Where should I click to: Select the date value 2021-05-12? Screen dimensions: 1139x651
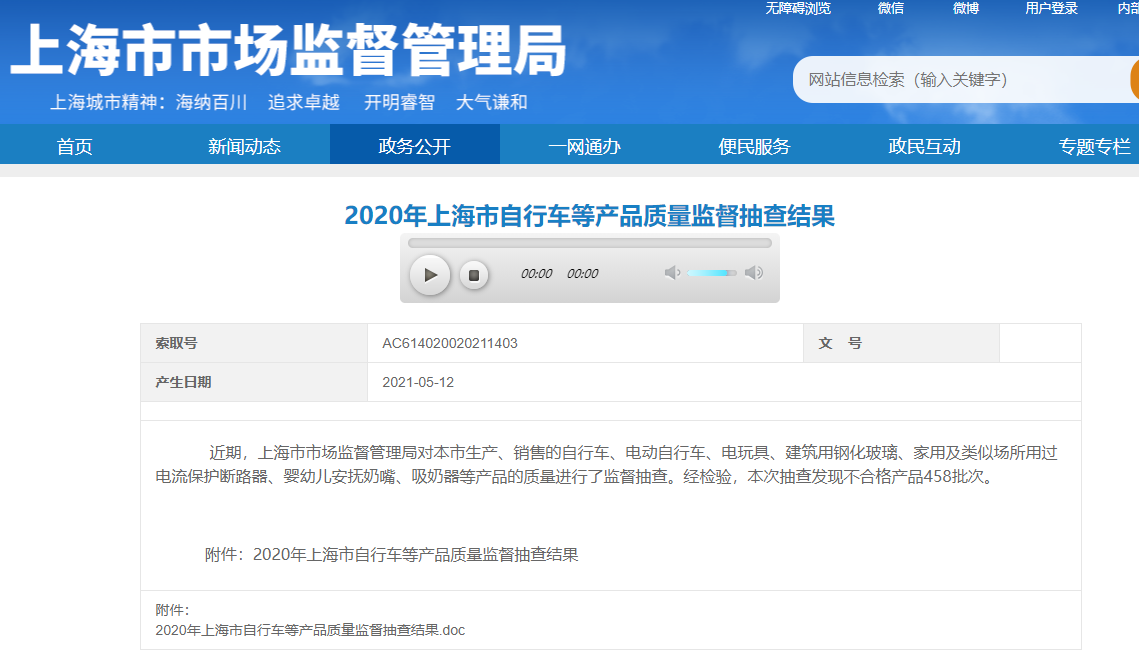point(418,382)
